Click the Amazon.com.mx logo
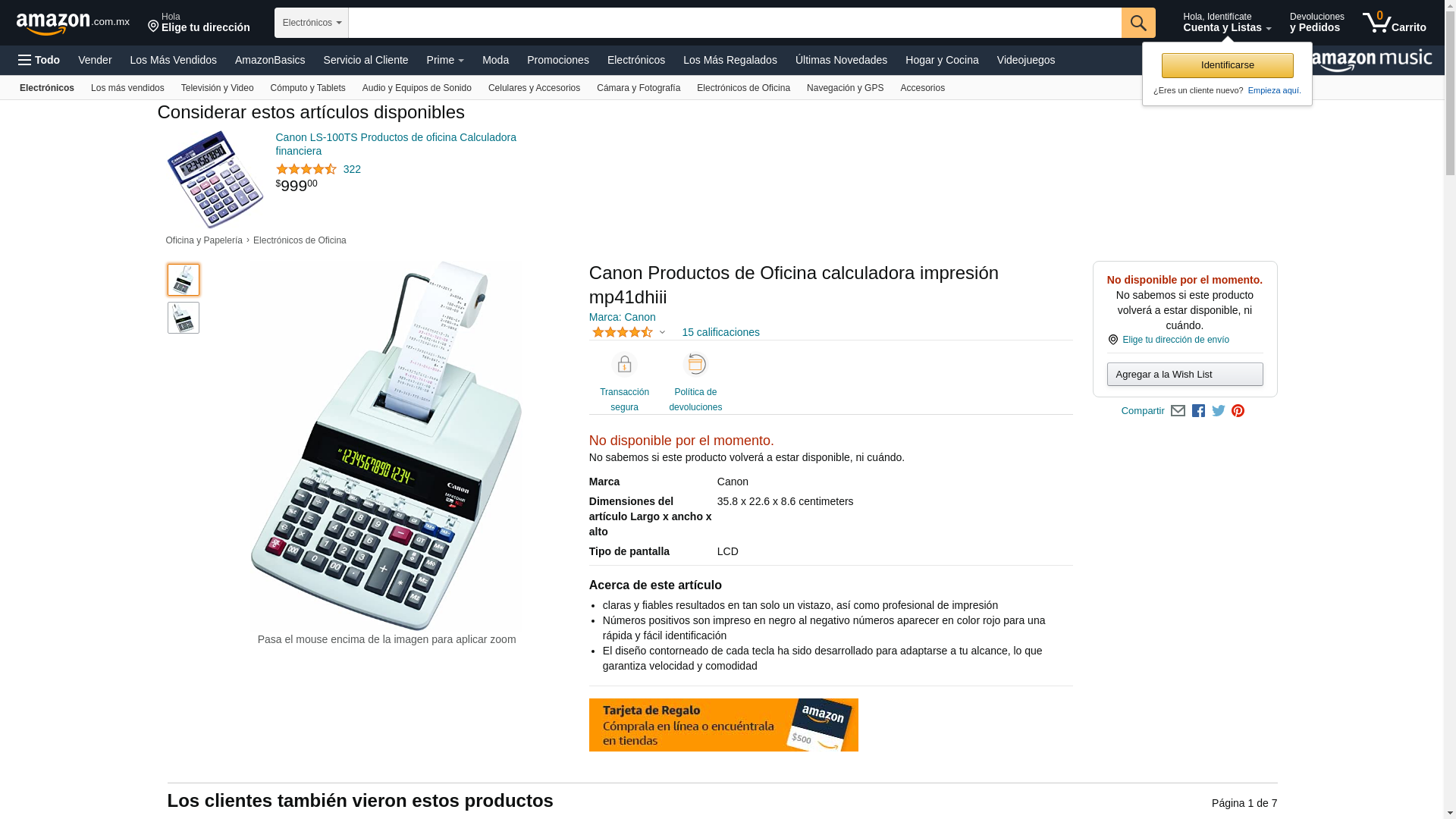The width and height of the screenshot is (1456, 819). pos(73,24)
